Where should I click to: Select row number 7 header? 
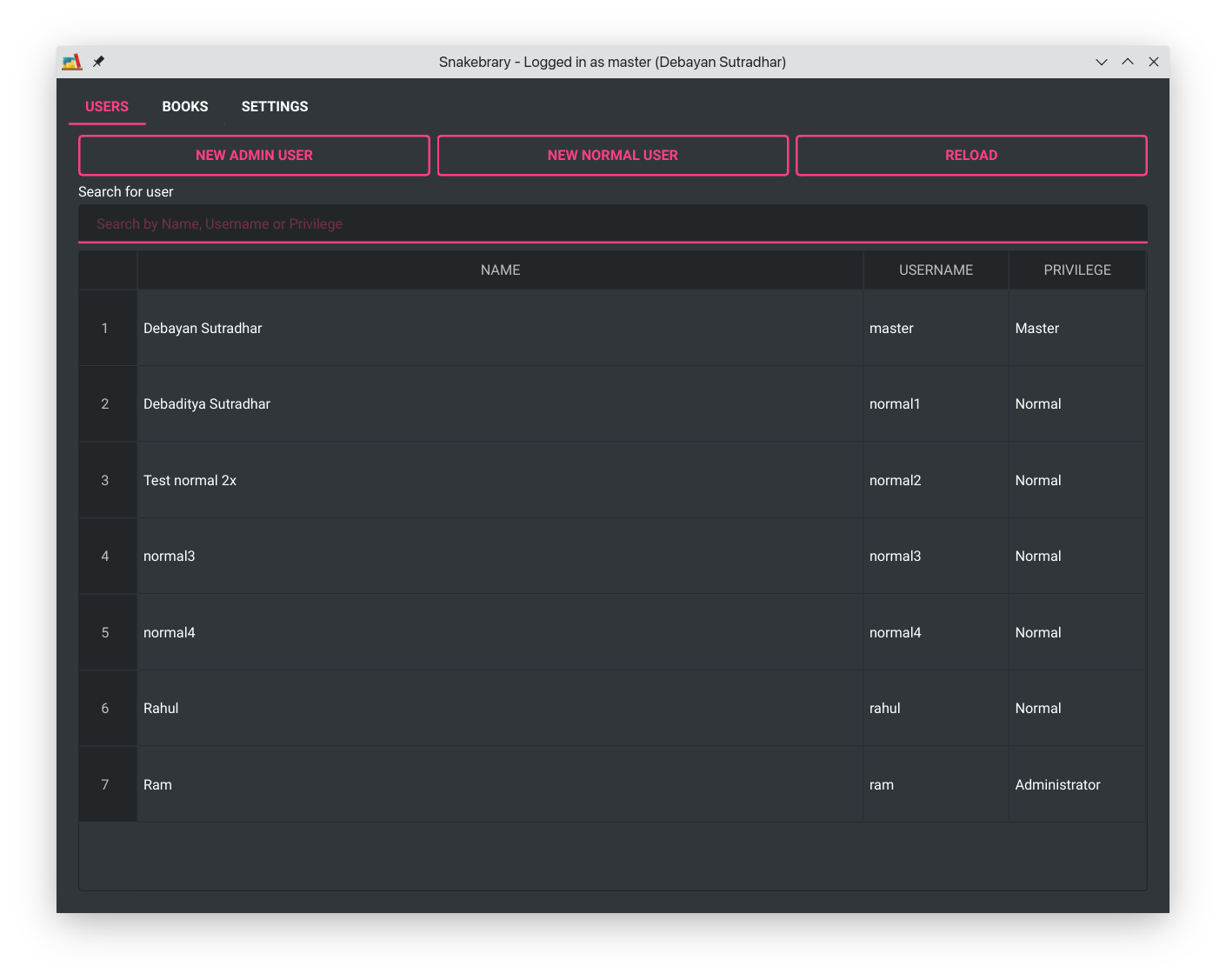[108, 784]
